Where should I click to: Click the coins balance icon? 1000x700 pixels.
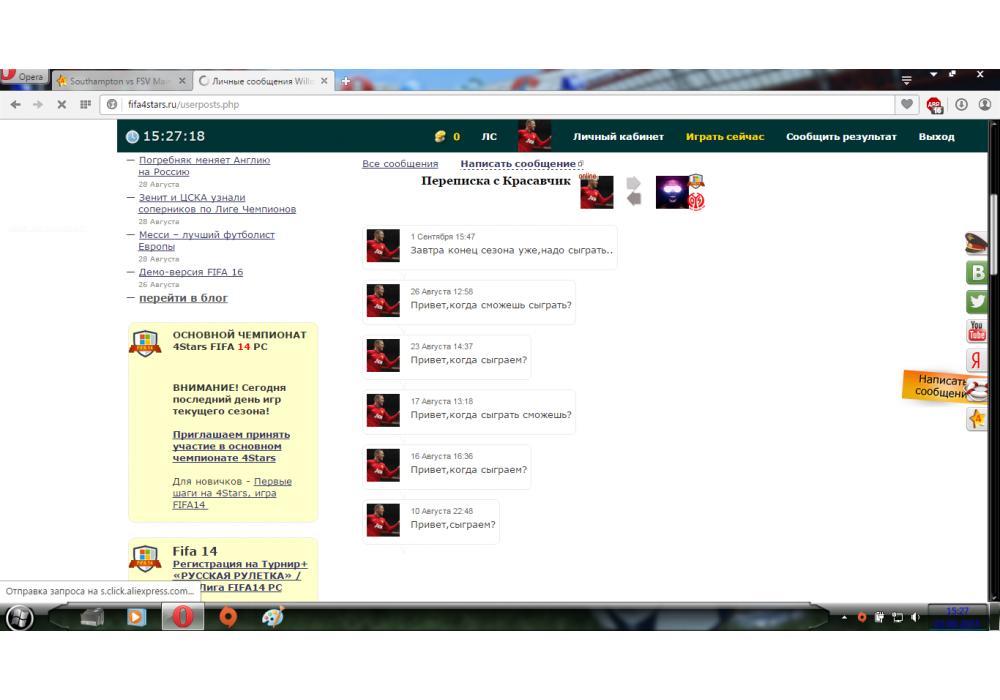440,136
